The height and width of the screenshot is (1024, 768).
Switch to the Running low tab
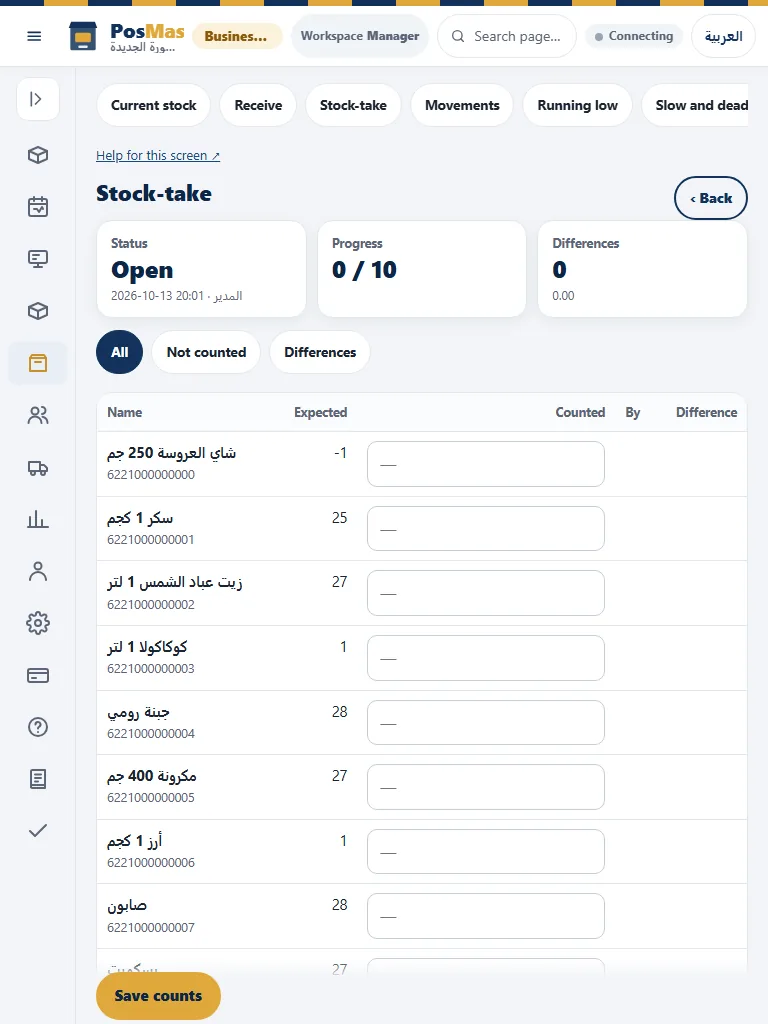click(x=577, y=105)
